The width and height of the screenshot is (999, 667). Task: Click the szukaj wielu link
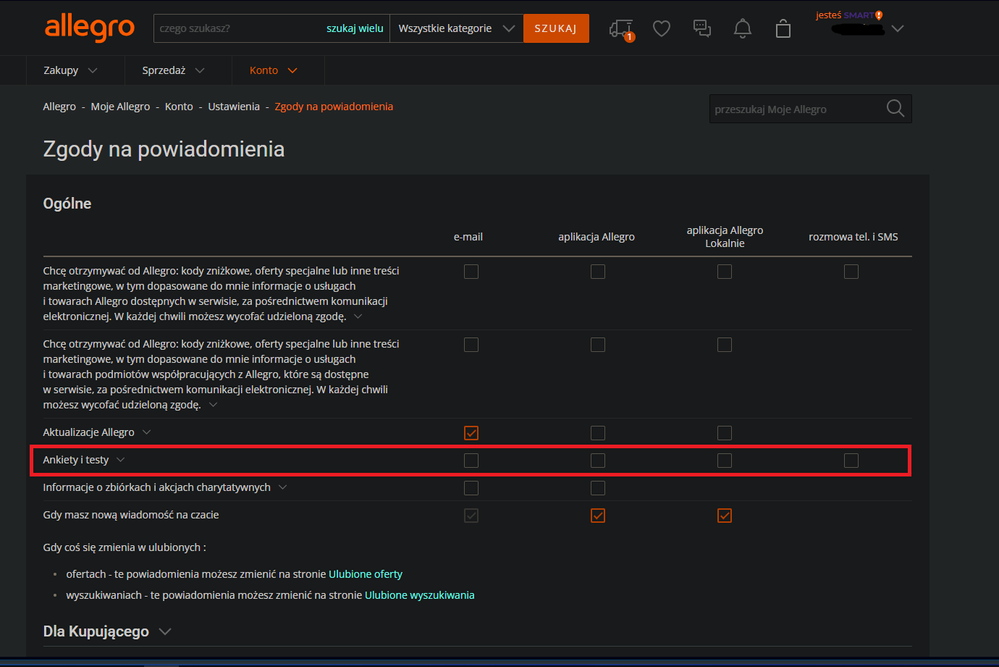coord(355,29)
